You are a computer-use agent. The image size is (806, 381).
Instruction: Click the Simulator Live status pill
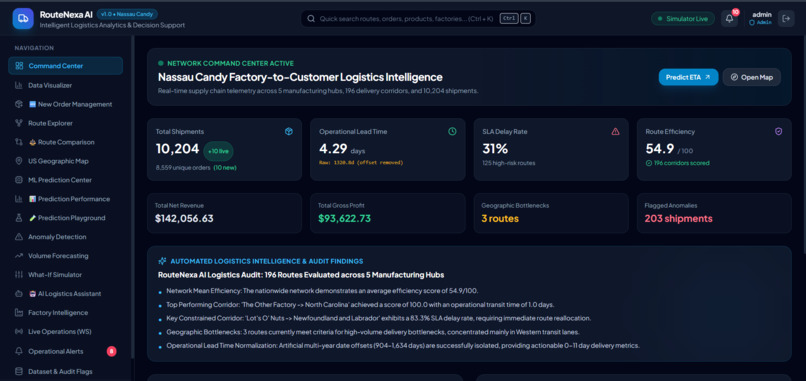click(683, 19)
